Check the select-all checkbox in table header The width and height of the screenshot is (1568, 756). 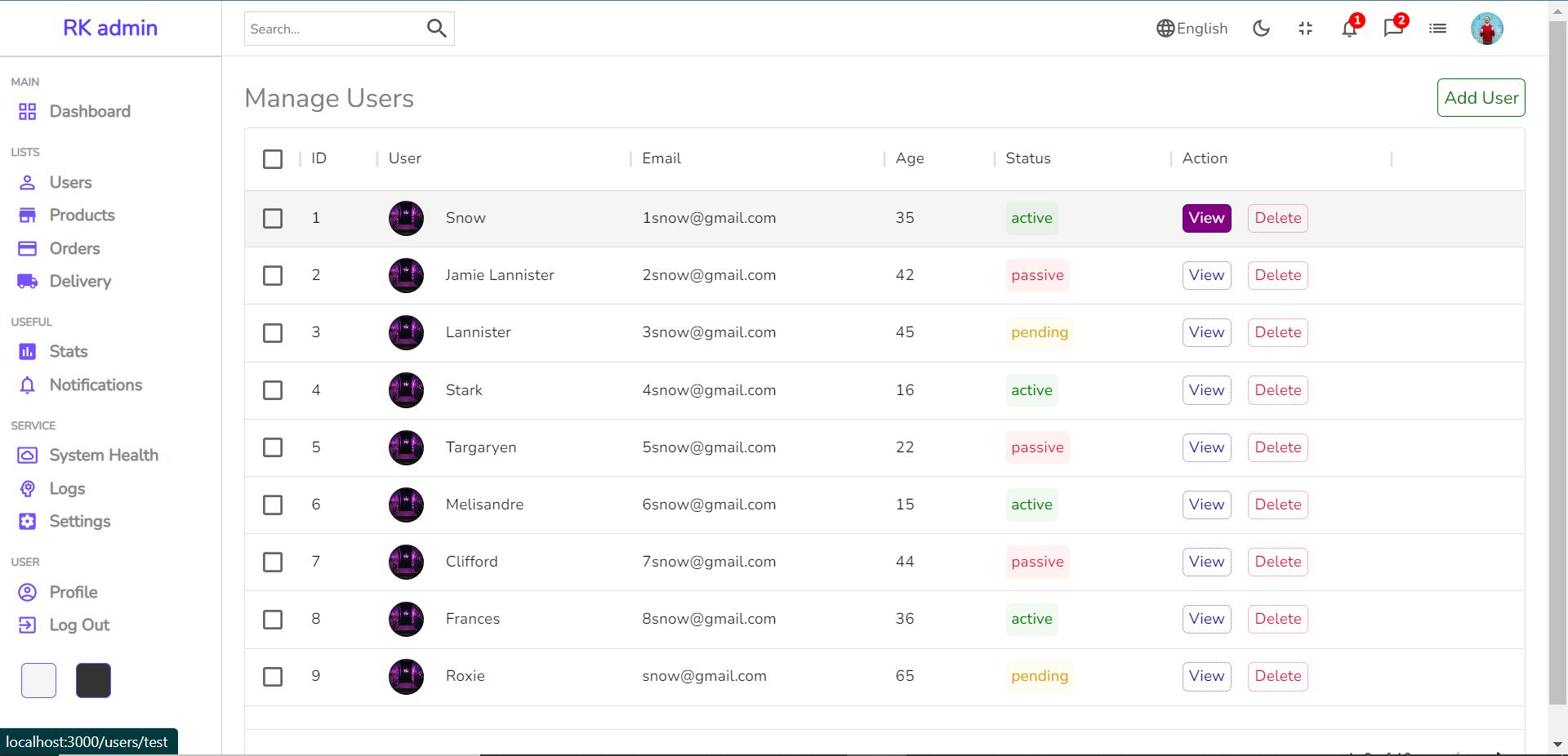point(272,159)
